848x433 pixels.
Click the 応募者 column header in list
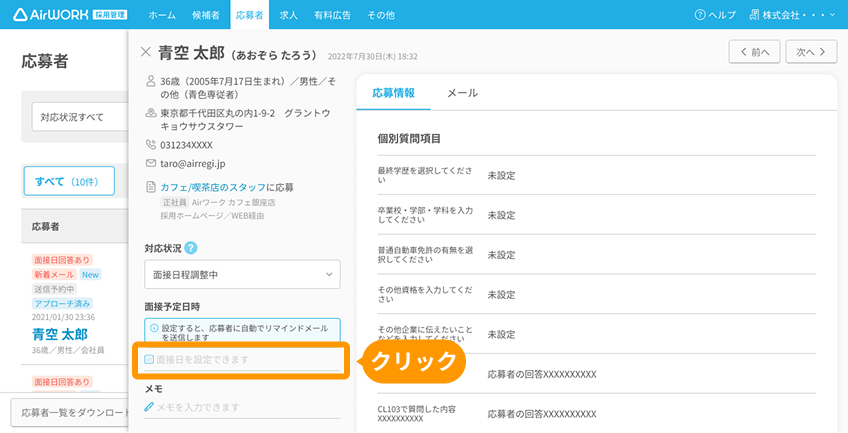45,227
